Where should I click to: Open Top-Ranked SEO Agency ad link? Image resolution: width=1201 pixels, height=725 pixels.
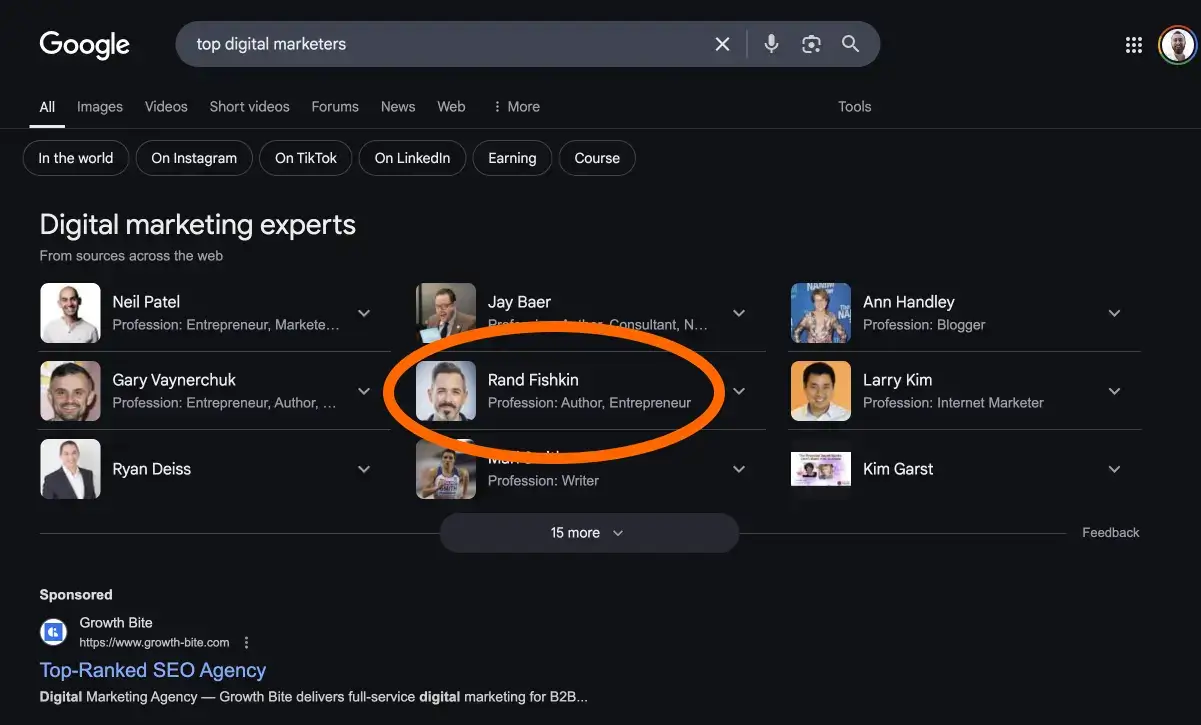click(153, 671)
